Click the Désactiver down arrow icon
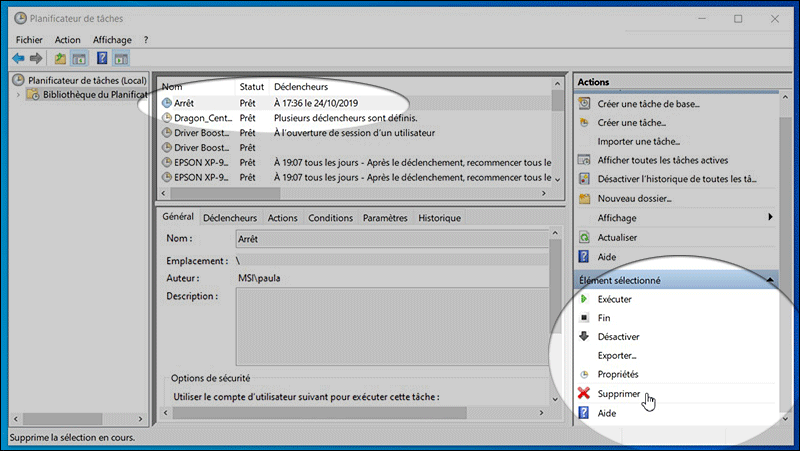Image resolution: width=800 pixels, height=451 pixels. click(584, 337)
